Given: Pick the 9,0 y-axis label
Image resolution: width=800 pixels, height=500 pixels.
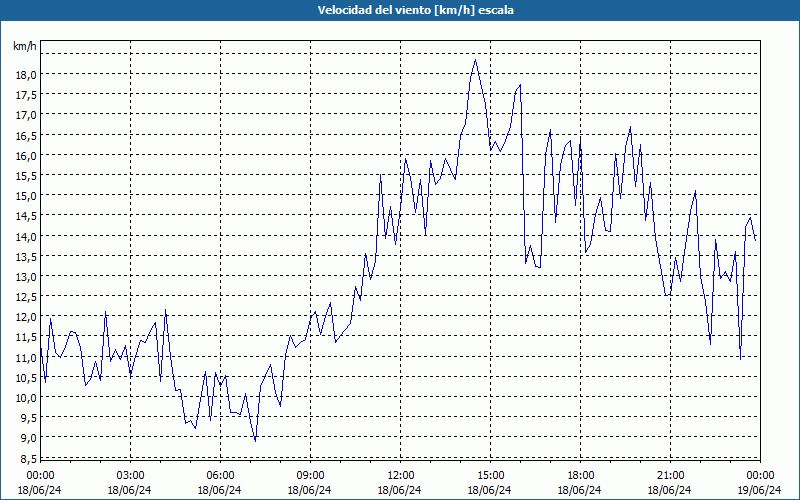Looking at the screenshot, I should pos(28,438).
